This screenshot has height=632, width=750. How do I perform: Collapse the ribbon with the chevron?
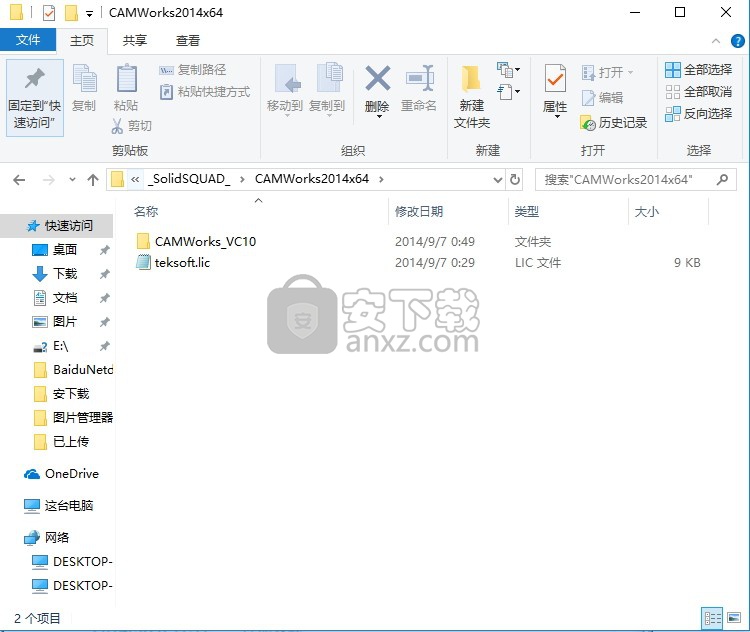716,41
